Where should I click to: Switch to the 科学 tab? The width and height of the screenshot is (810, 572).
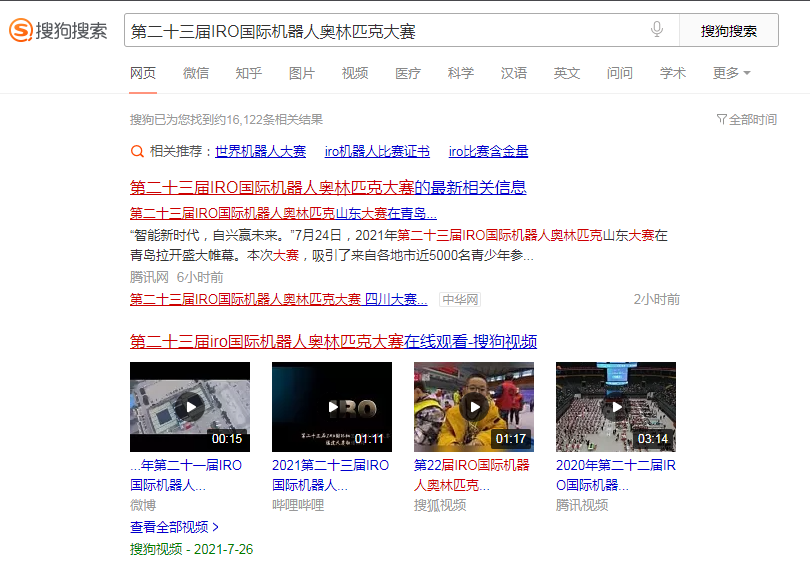(x=461, y=73)
